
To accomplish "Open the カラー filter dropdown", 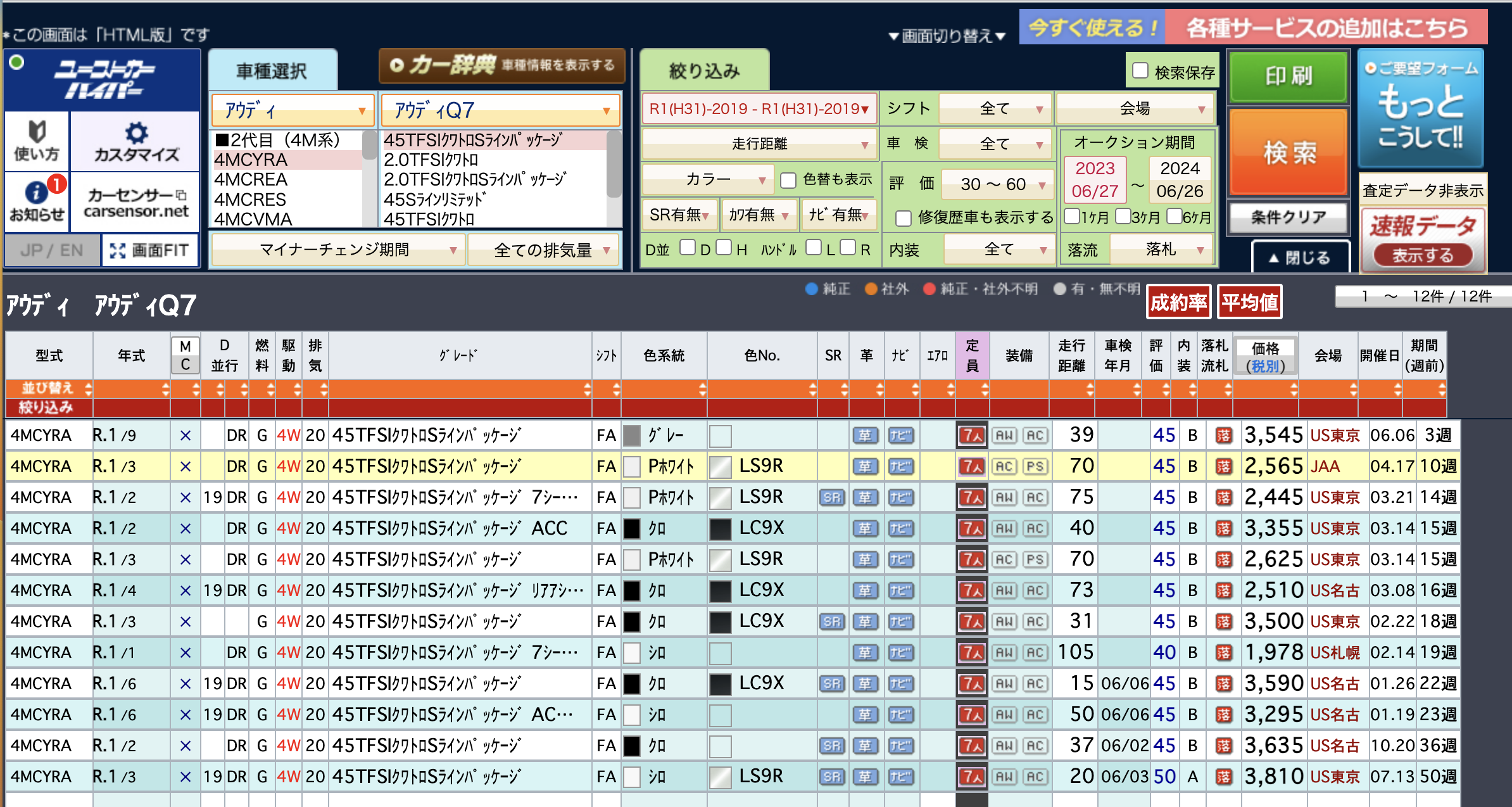I will [x=707, y=181].
